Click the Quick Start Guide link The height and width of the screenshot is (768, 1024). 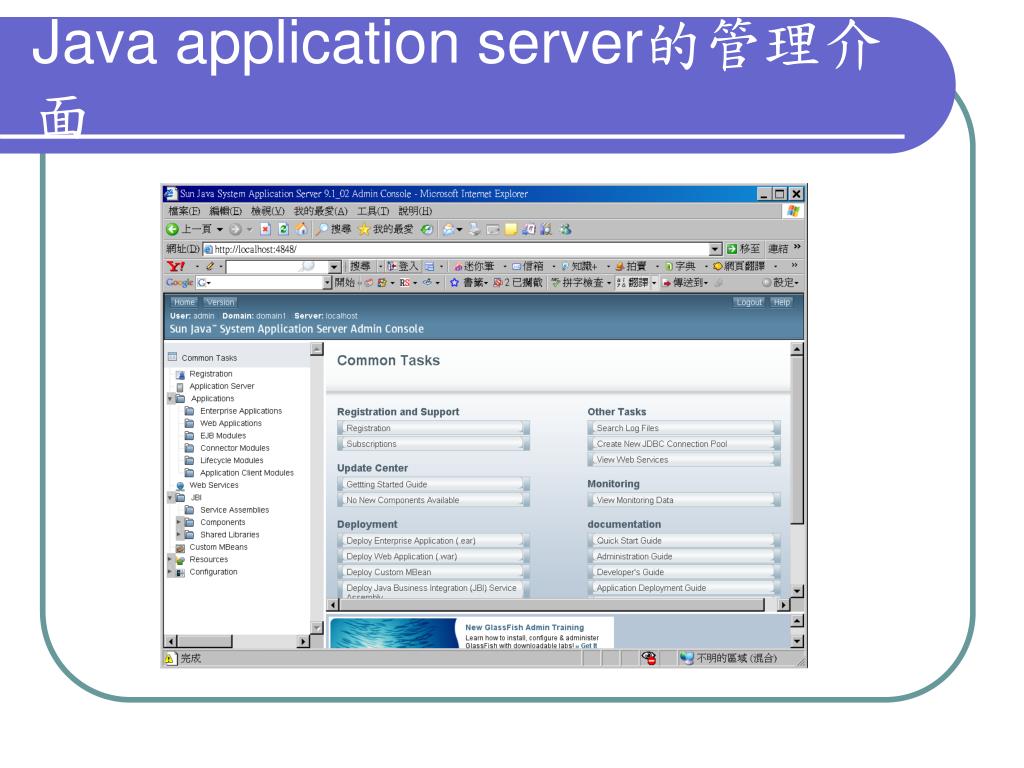[684, 541]
